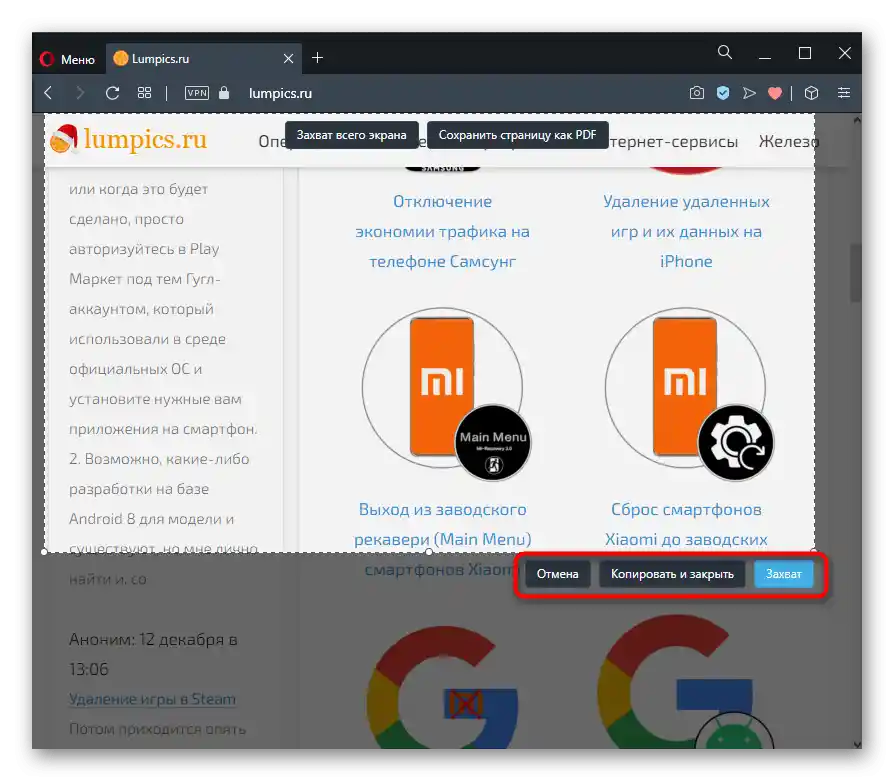Click Копировать и закрыть button

[x=672, y=574]
